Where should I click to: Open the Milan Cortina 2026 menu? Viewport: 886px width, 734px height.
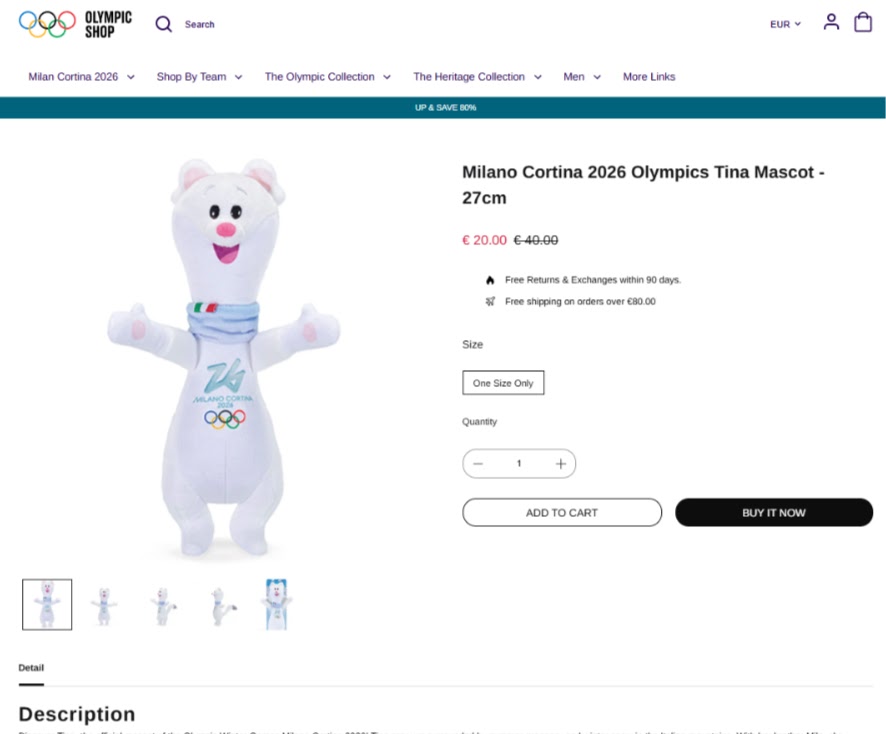pos(80,76)
